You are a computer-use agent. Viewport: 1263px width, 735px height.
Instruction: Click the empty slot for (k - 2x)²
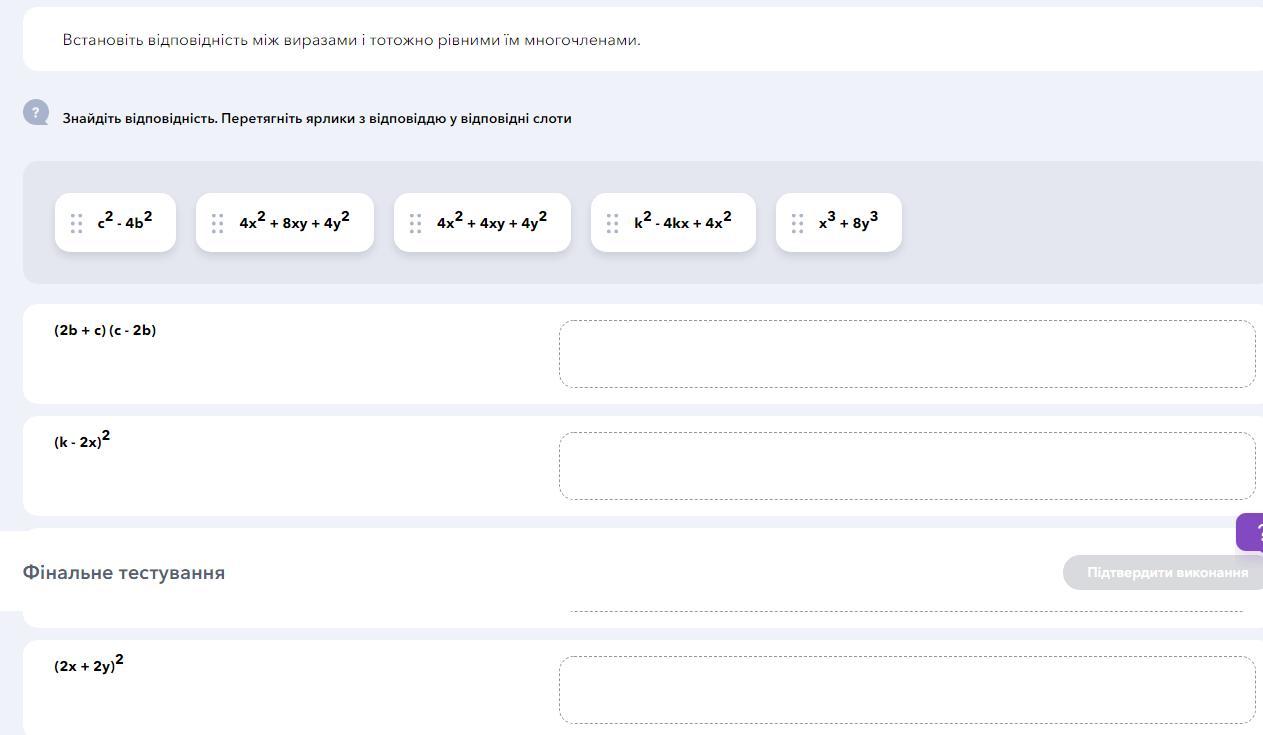click(x=907, y=466)
